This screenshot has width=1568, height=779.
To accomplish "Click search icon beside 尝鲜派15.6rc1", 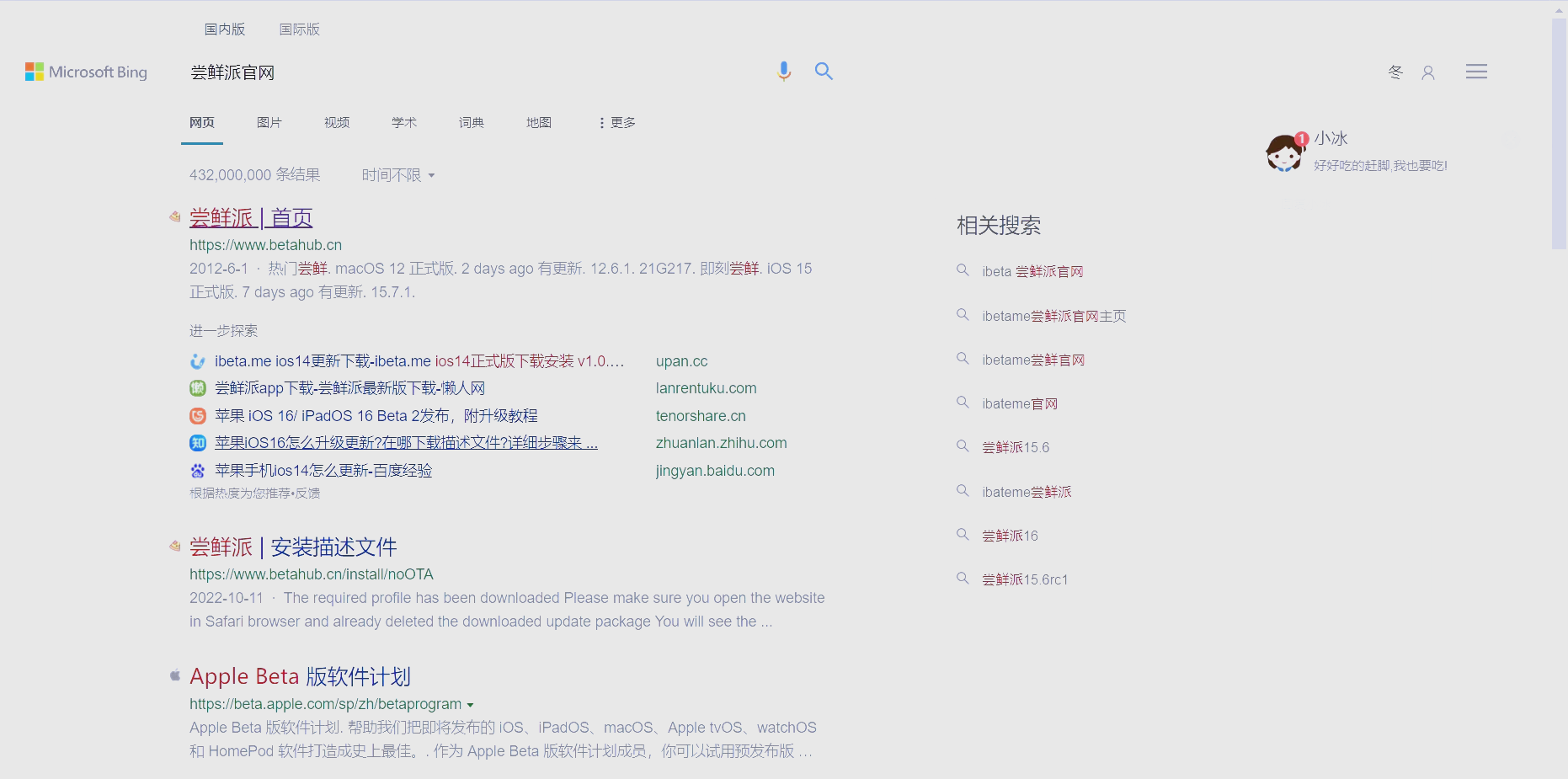I will [963, 579].
